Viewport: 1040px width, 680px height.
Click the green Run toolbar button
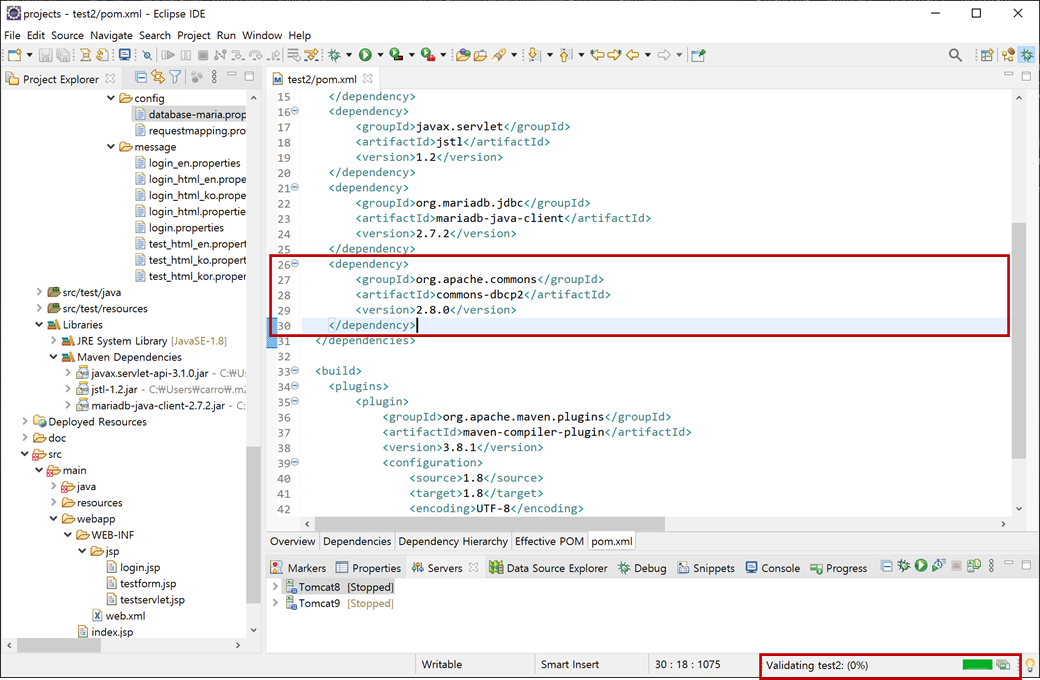coord(365,55)
